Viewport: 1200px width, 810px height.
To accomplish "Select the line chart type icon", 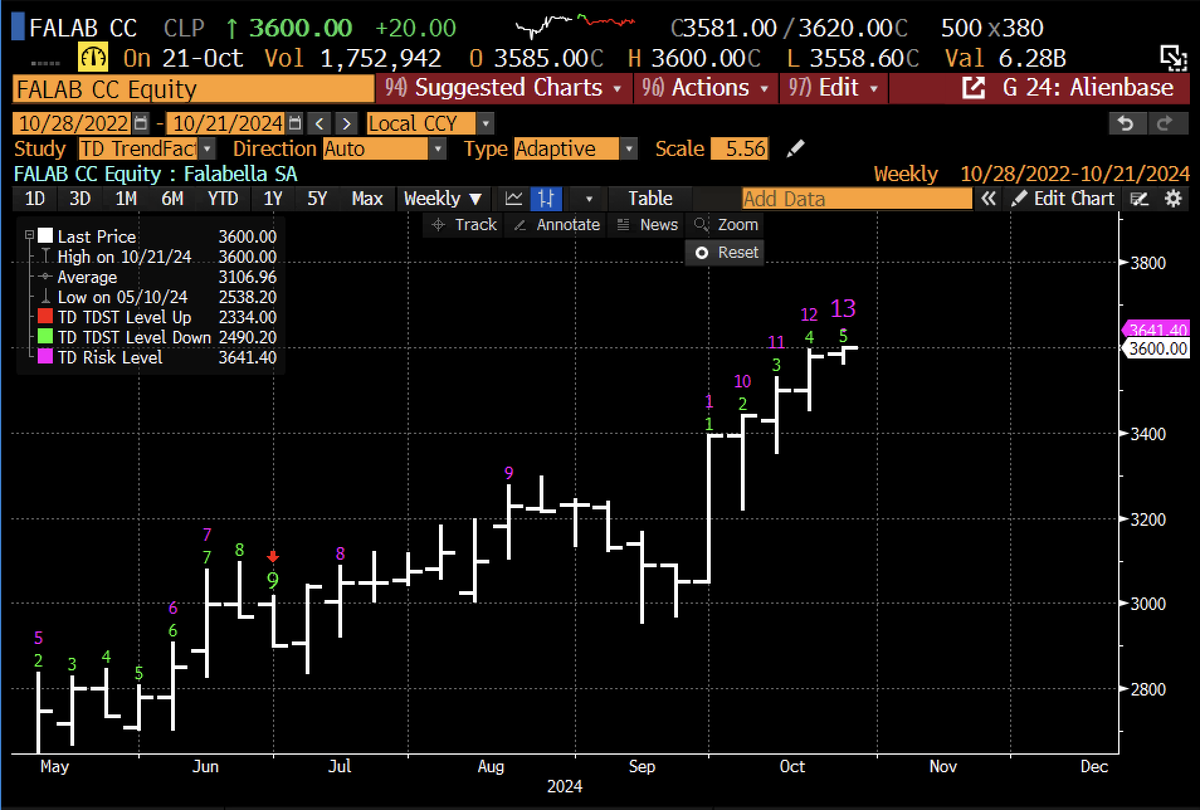I will coord(514,198).
